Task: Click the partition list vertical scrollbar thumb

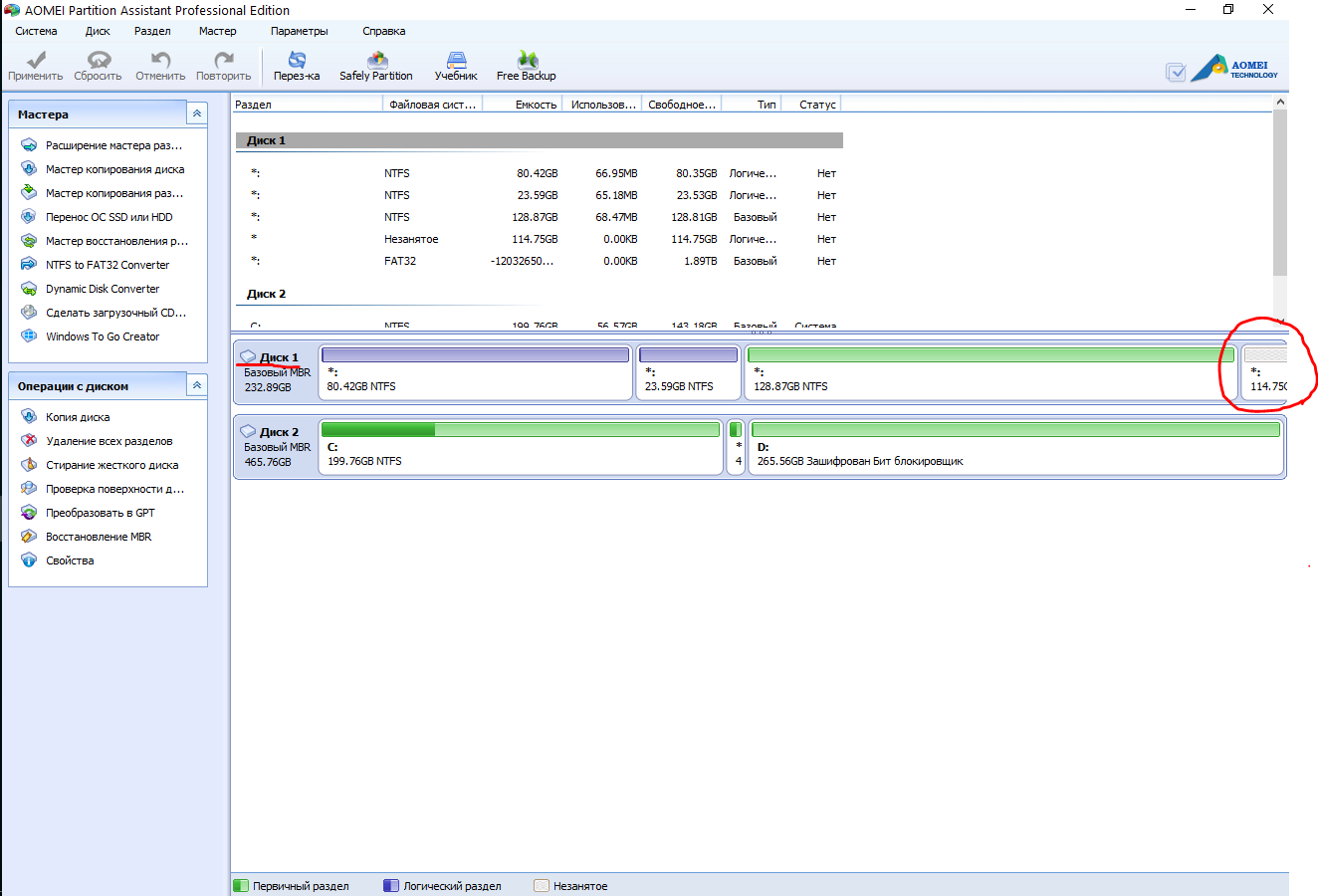Action: 1280,192
